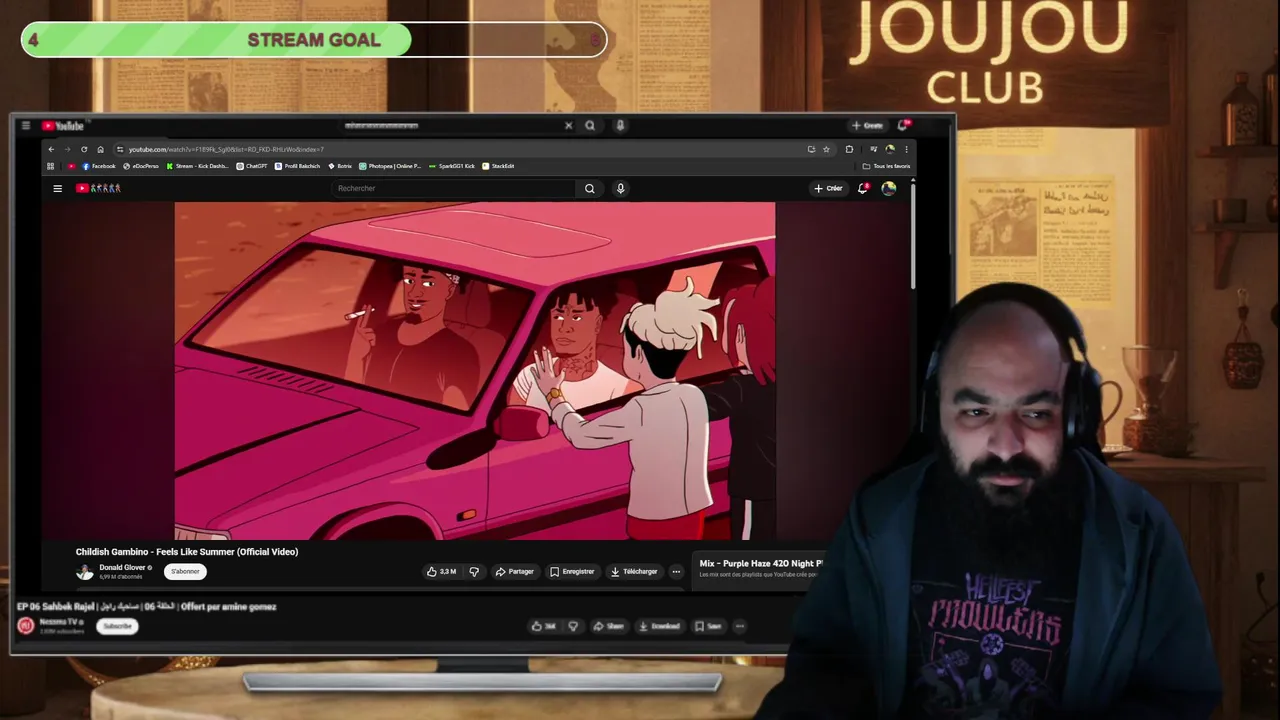The width and height of the screenshot is (1280, 720).
Task: Like the video with the 3,3 M thumbs-up
Action: click(441, 572)
